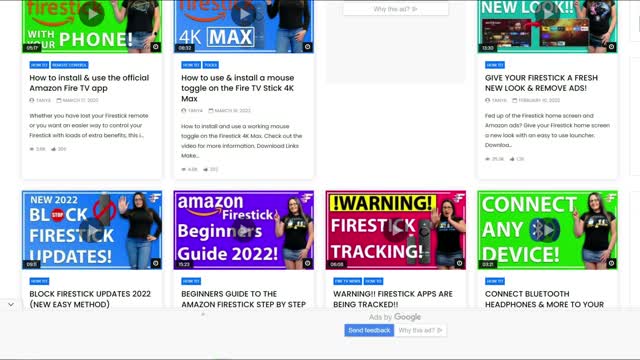Open the Fire TV News category tag
The width and height of the screenshot is (640, 360).
click(x=347, y=281)
